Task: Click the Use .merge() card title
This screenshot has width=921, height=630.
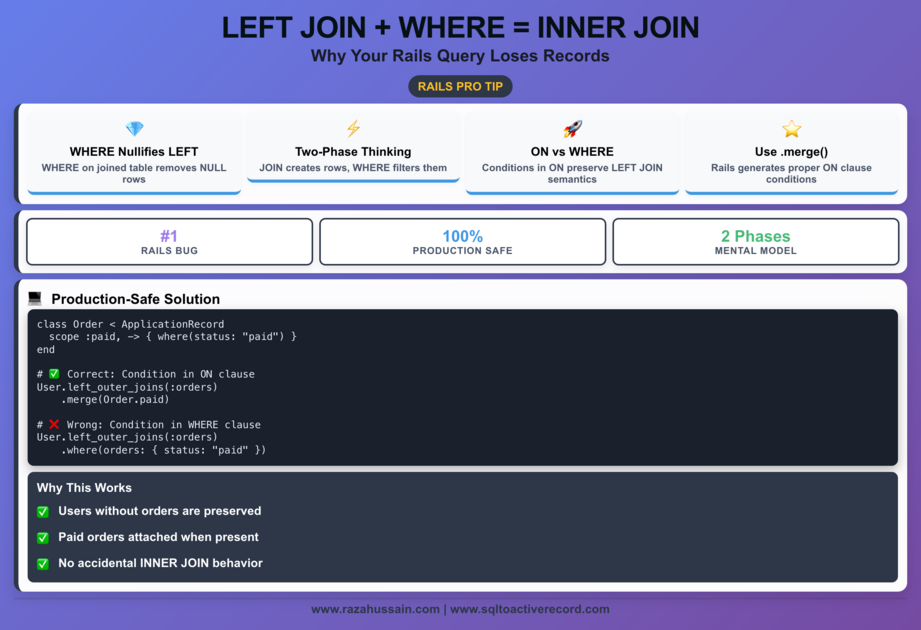Action: (x=791, y=151)
